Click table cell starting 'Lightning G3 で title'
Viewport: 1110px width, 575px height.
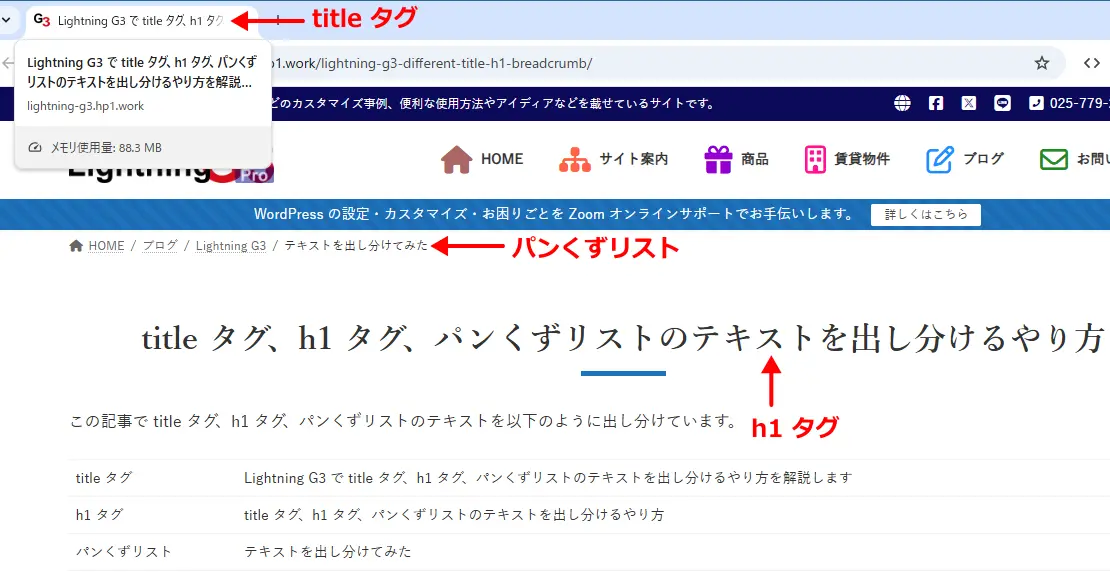[548, 478]
